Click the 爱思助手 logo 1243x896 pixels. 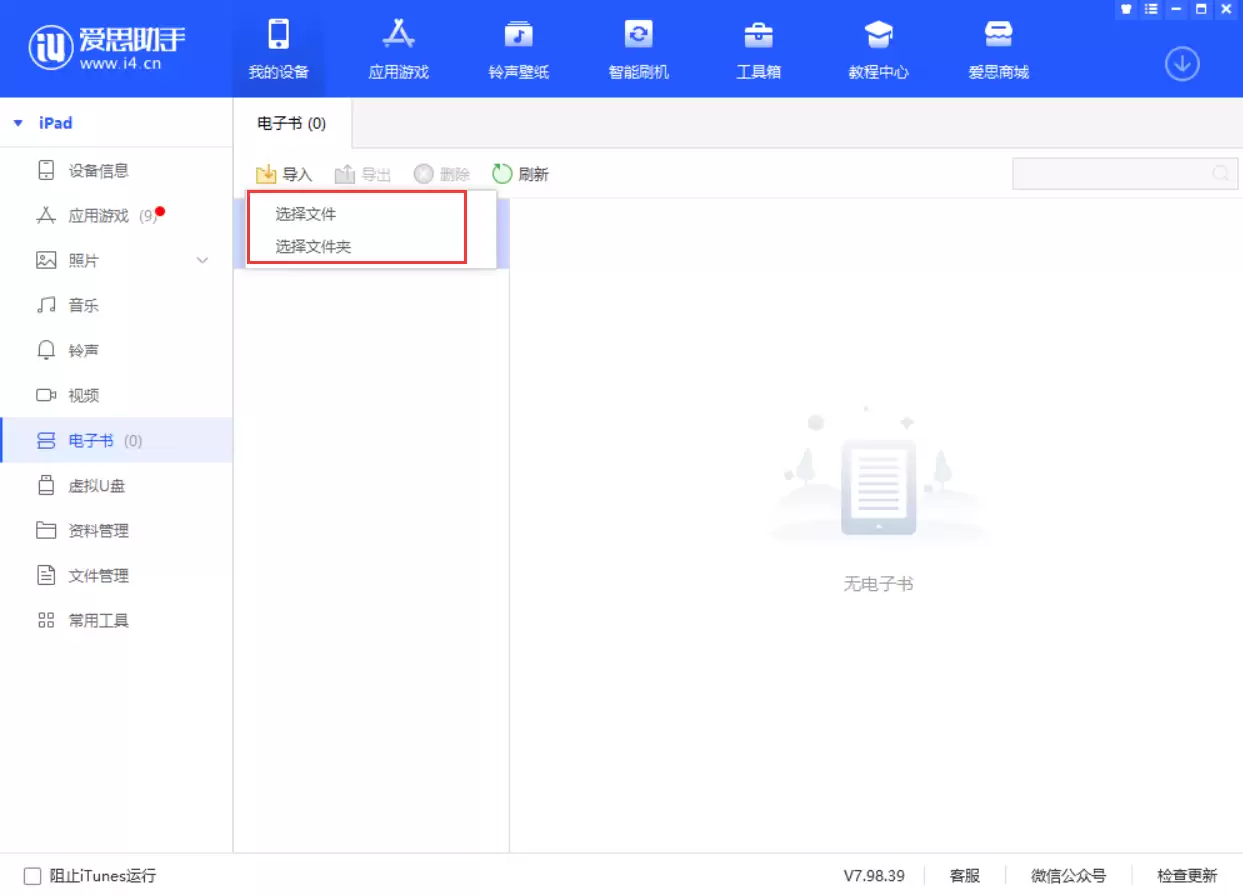[107, 47]
